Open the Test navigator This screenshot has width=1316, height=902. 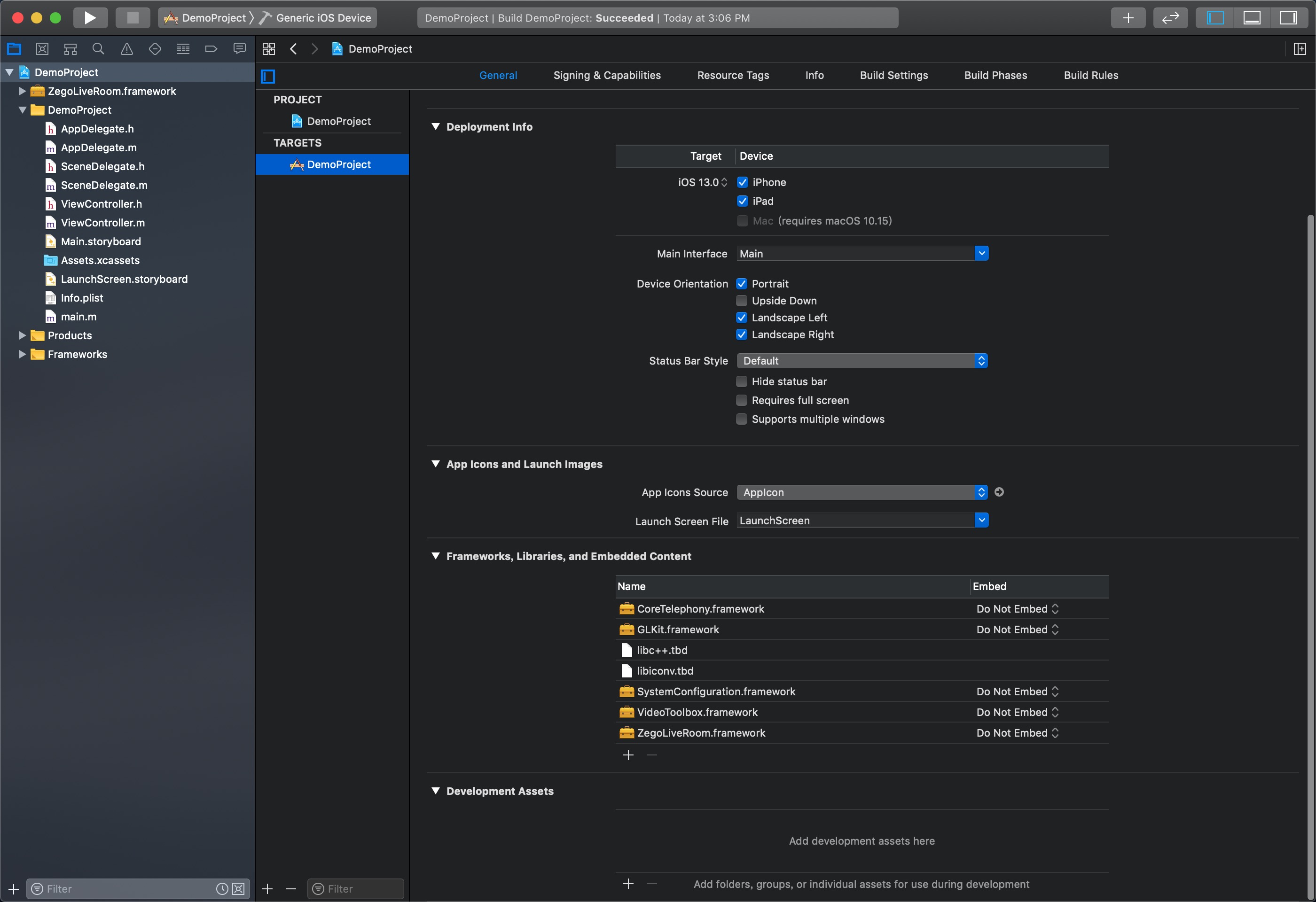(x=155, y=49)
